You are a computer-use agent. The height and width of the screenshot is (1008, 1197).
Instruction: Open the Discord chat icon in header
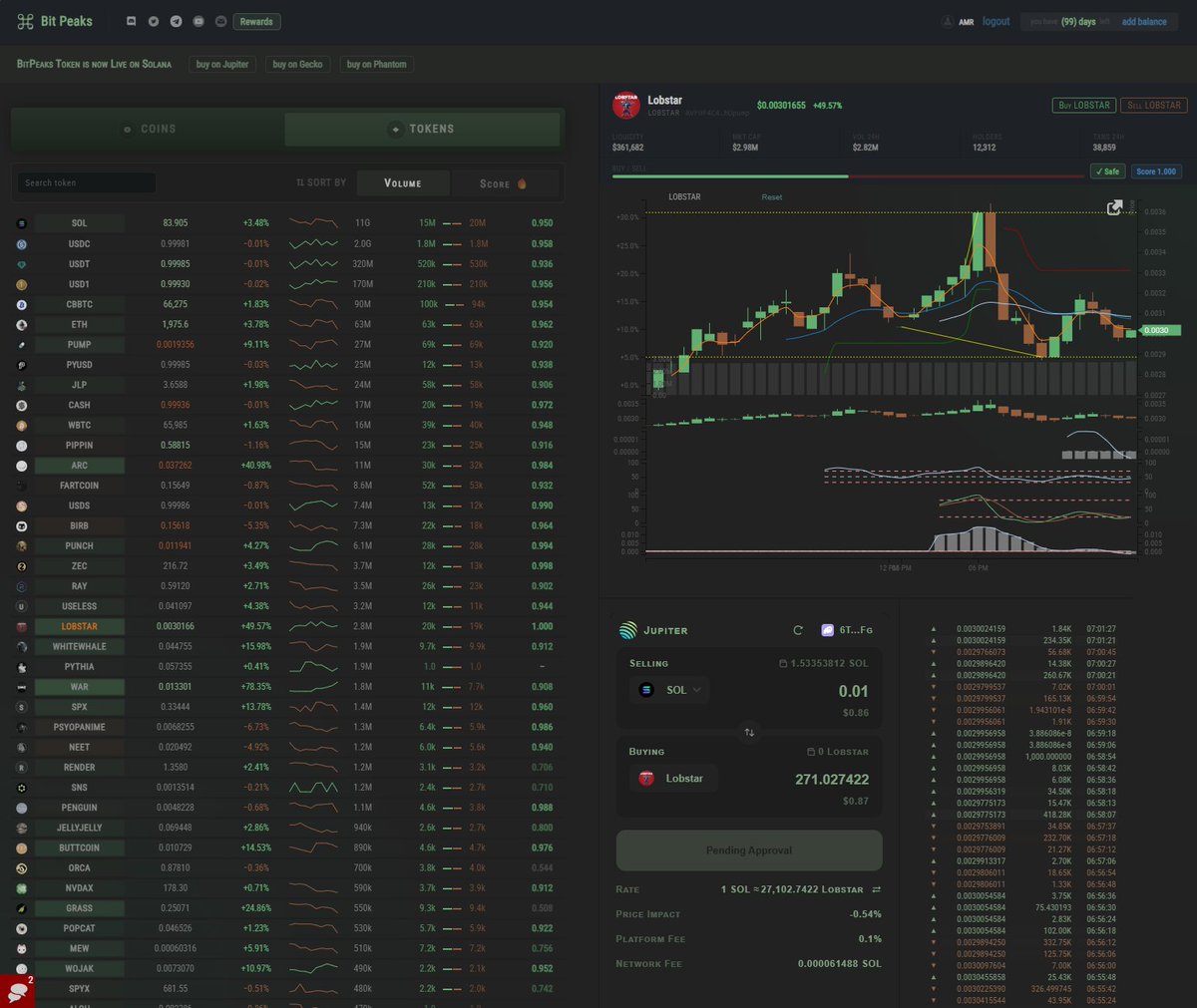131,21
